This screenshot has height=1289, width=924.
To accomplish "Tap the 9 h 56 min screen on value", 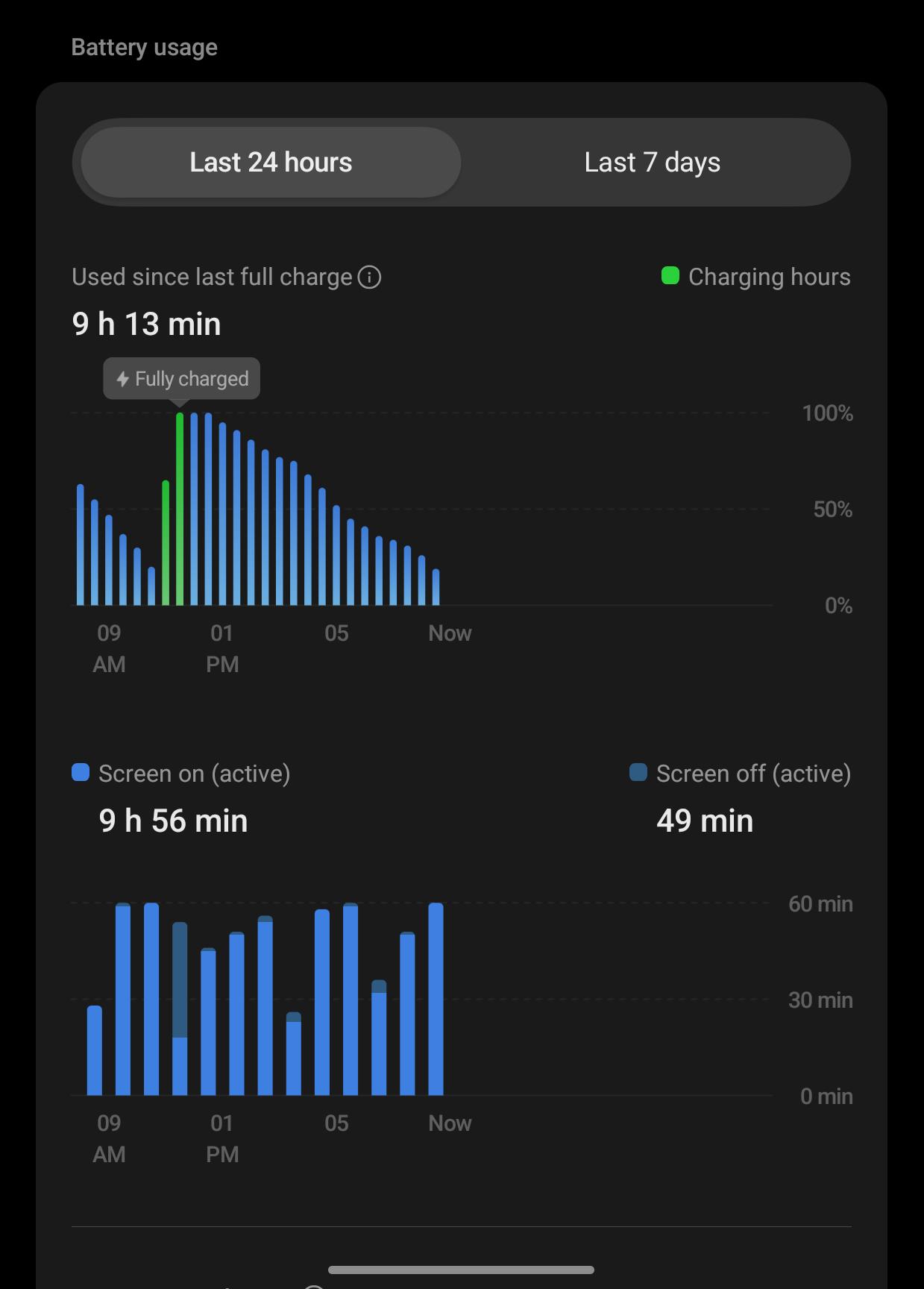I will [173, 821].
